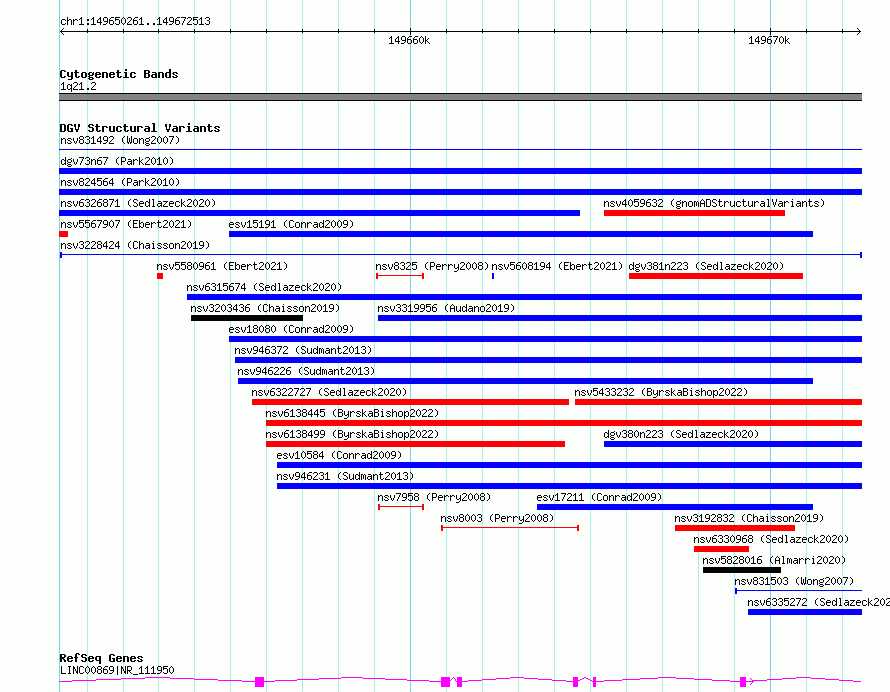Select the nsv5580961 (Ebert2021) red marker
The width and height of the screenshot is (890, 692).
(x=160, y=276)
